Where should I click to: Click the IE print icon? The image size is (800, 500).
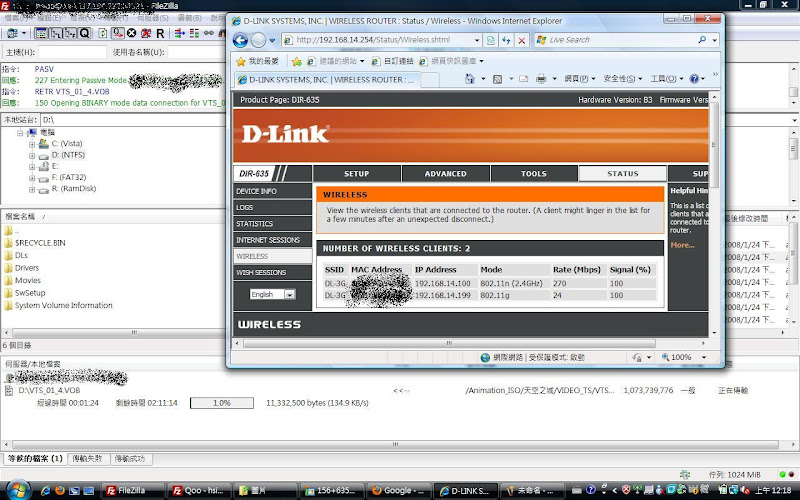pyautogui.click(x=540, y=78)
